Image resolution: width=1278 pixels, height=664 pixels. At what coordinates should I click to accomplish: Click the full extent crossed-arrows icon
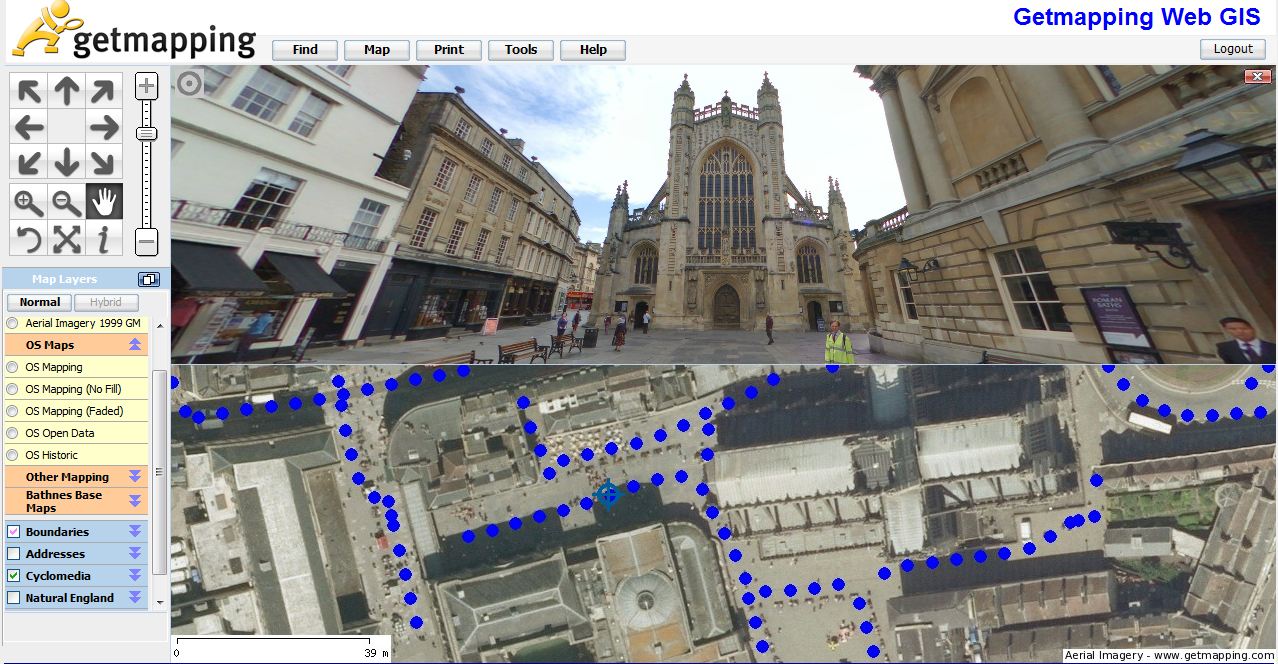(67, 239)
